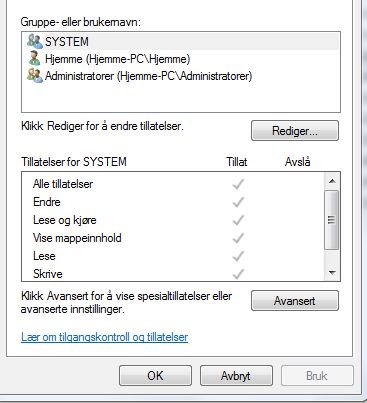The height and width of the screenshot is (403, 367).
Task: Select the SYSTEM entry in the user list
Action: point(181,42)
